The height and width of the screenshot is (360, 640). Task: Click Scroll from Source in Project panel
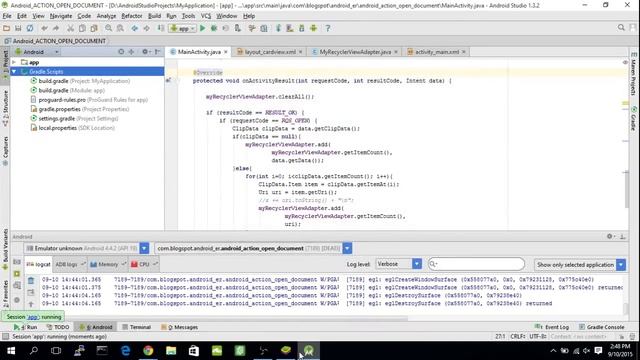click(x=121, y=52)
